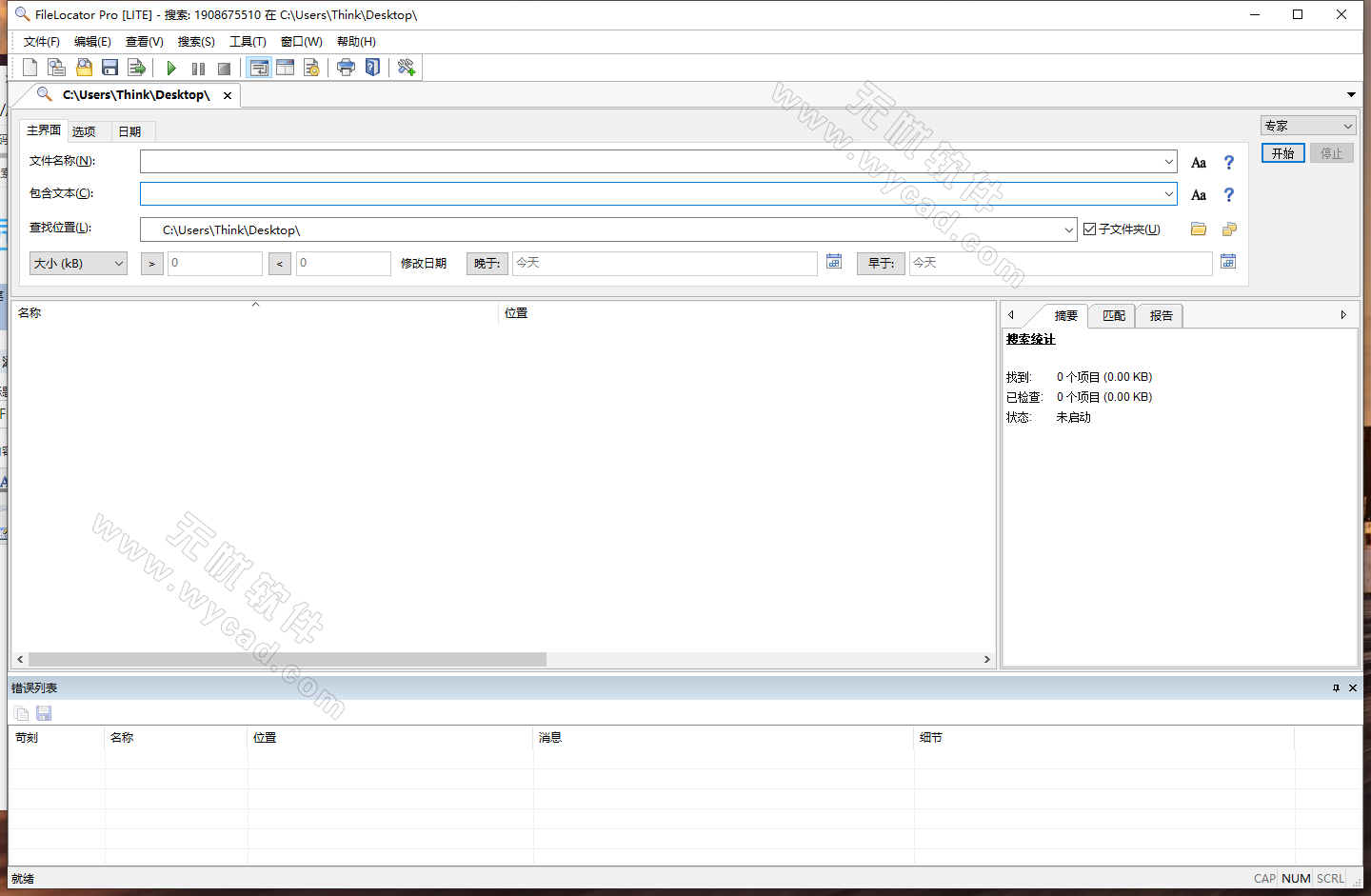This screenshot has height=896, width=1371.
Task: Toggle case sensitivity Aa for contained text field
Action: 1199,194
